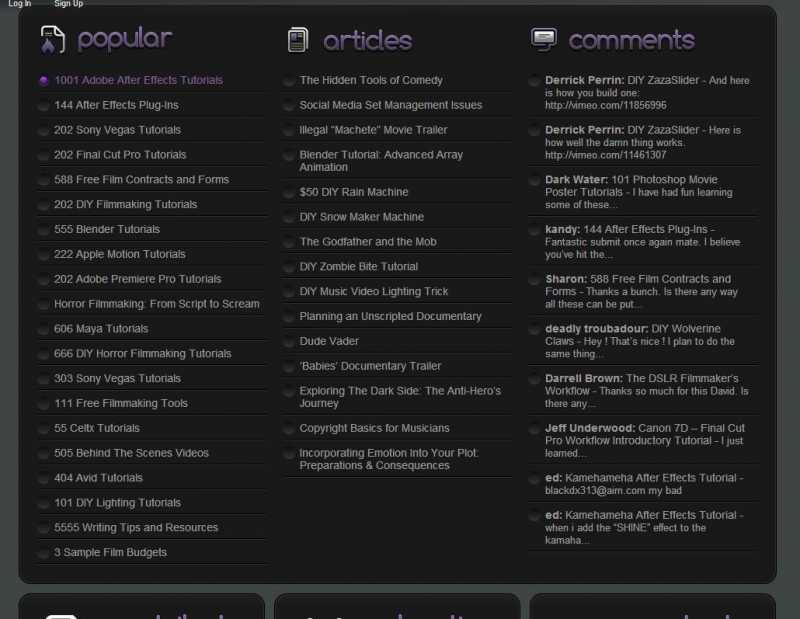Open Horror Filmmaking: From Script to Scream
The width and height of the screenshot is (800, 619).
point(157,304)
